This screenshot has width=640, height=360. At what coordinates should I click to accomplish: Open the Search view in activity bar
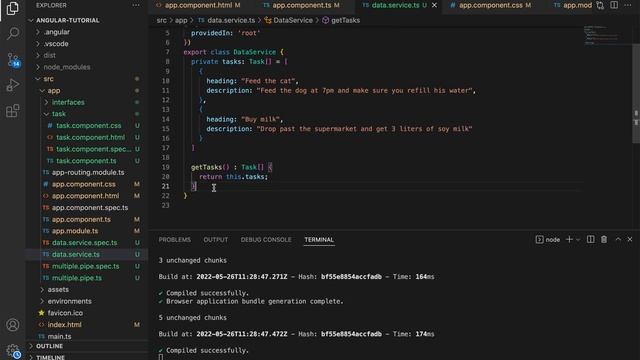[13, 33]
